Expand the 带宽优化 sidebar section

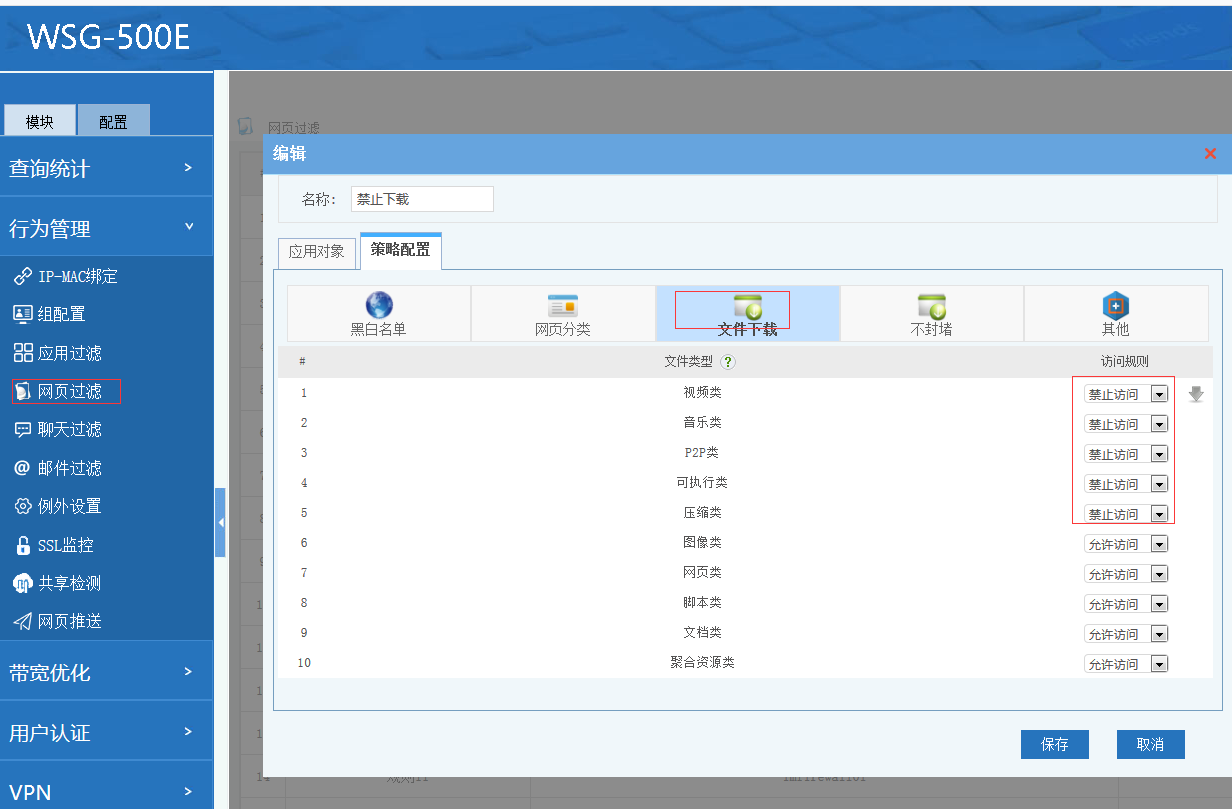106,673
